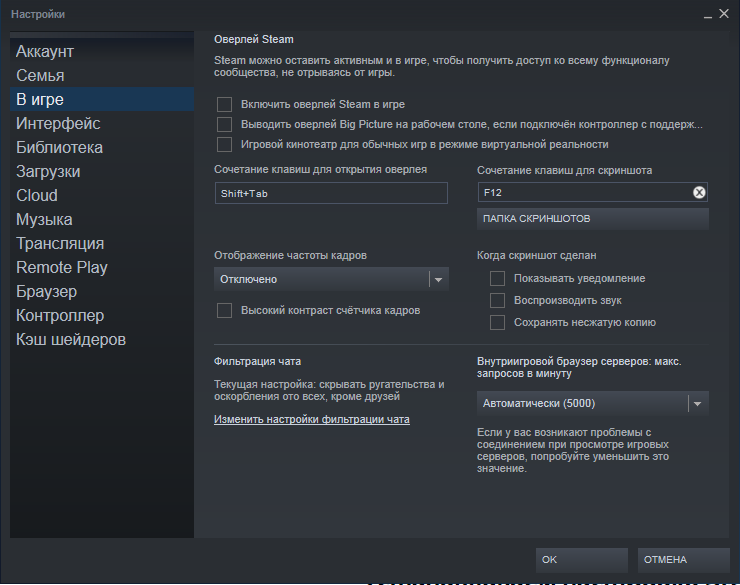Toggle the Big Picture overlay on desktop checkbox
Screen dimensions: 740x585
[224, 125]
